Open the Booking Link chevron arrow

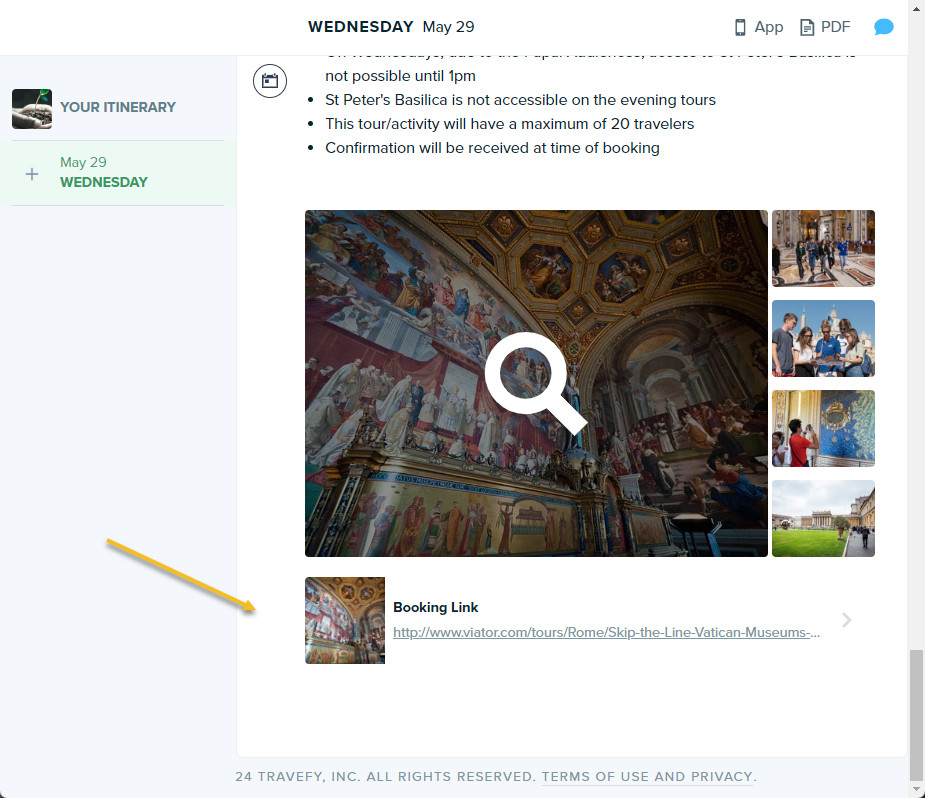tap(847, 620)
